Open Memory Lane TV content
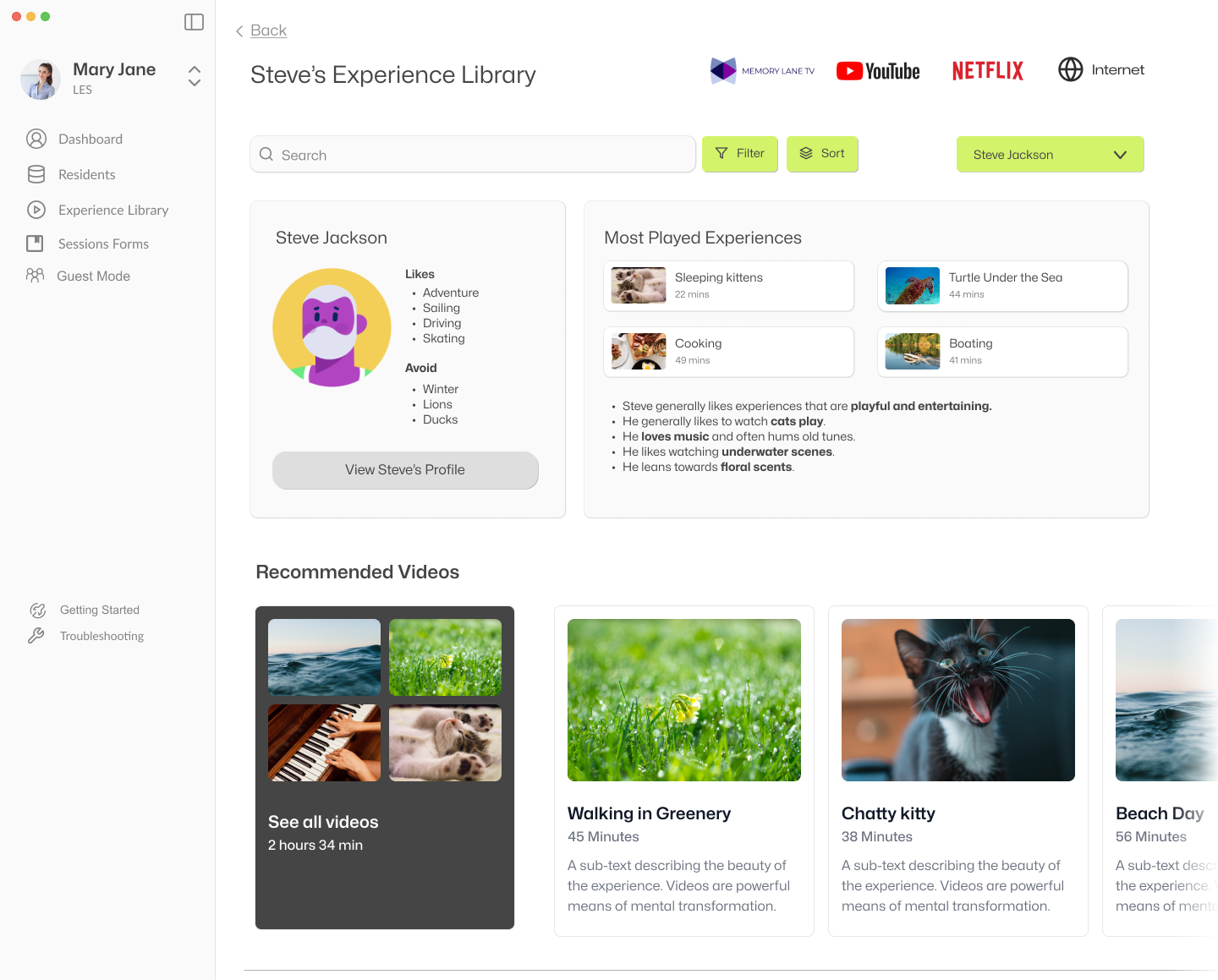The width and height of the screenshot is (1218, 980). pos(761,70)
